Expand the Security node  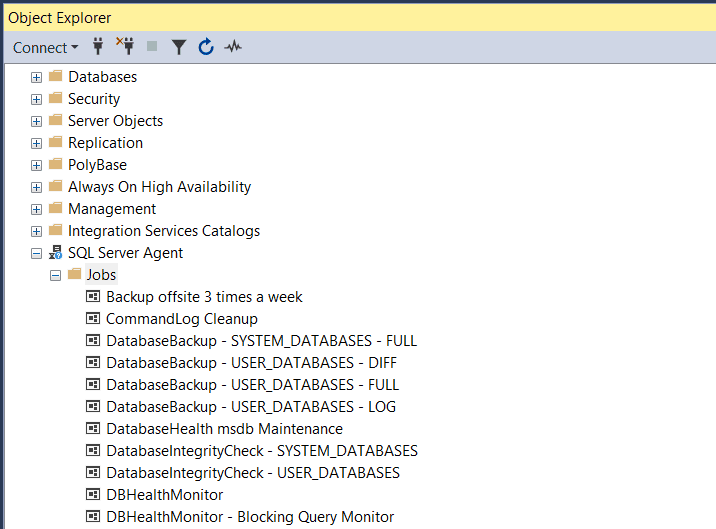coord(37,99)
